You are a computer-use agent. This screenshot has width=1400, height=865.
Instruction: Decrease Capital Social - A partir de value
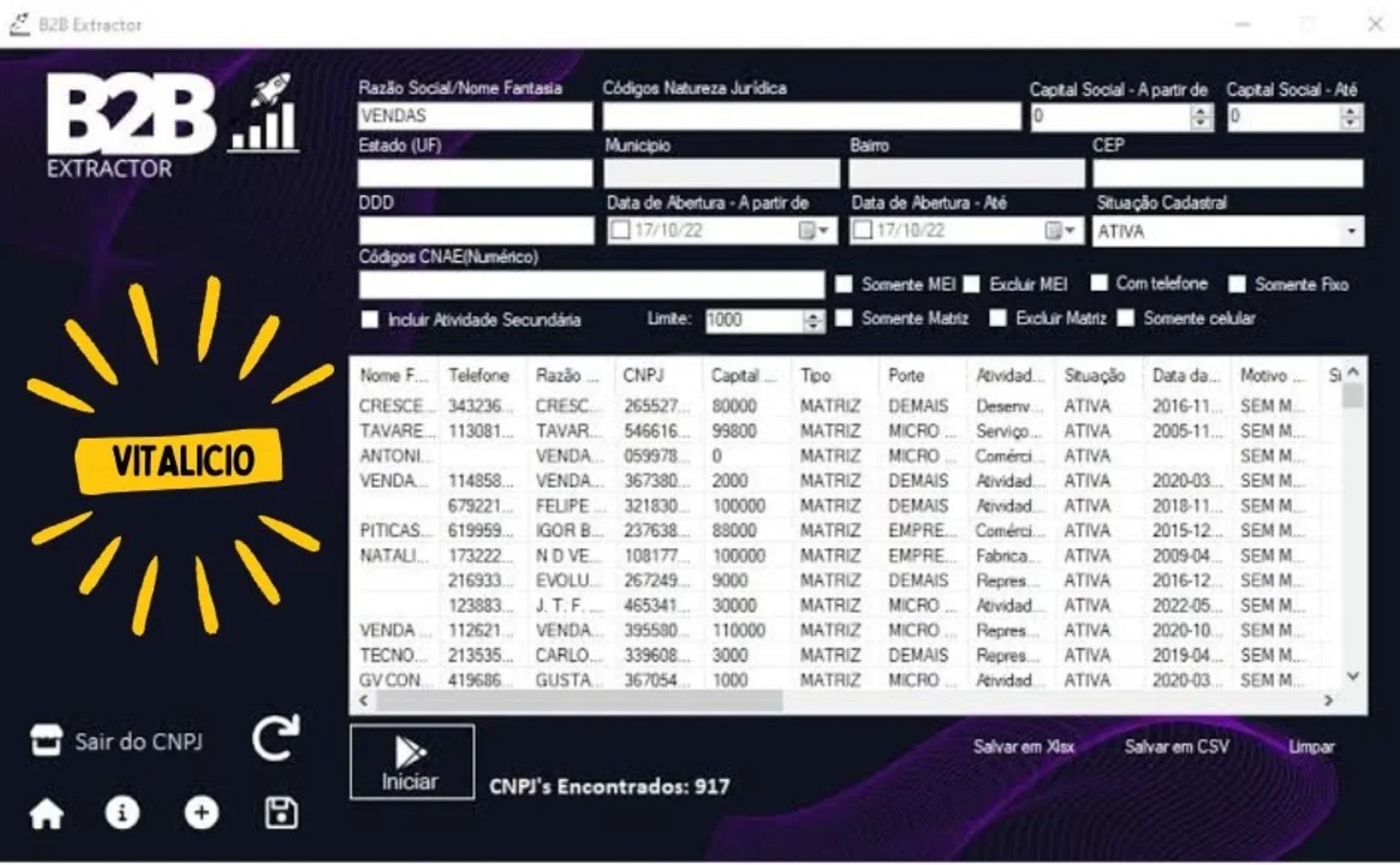pos(1202,123)
